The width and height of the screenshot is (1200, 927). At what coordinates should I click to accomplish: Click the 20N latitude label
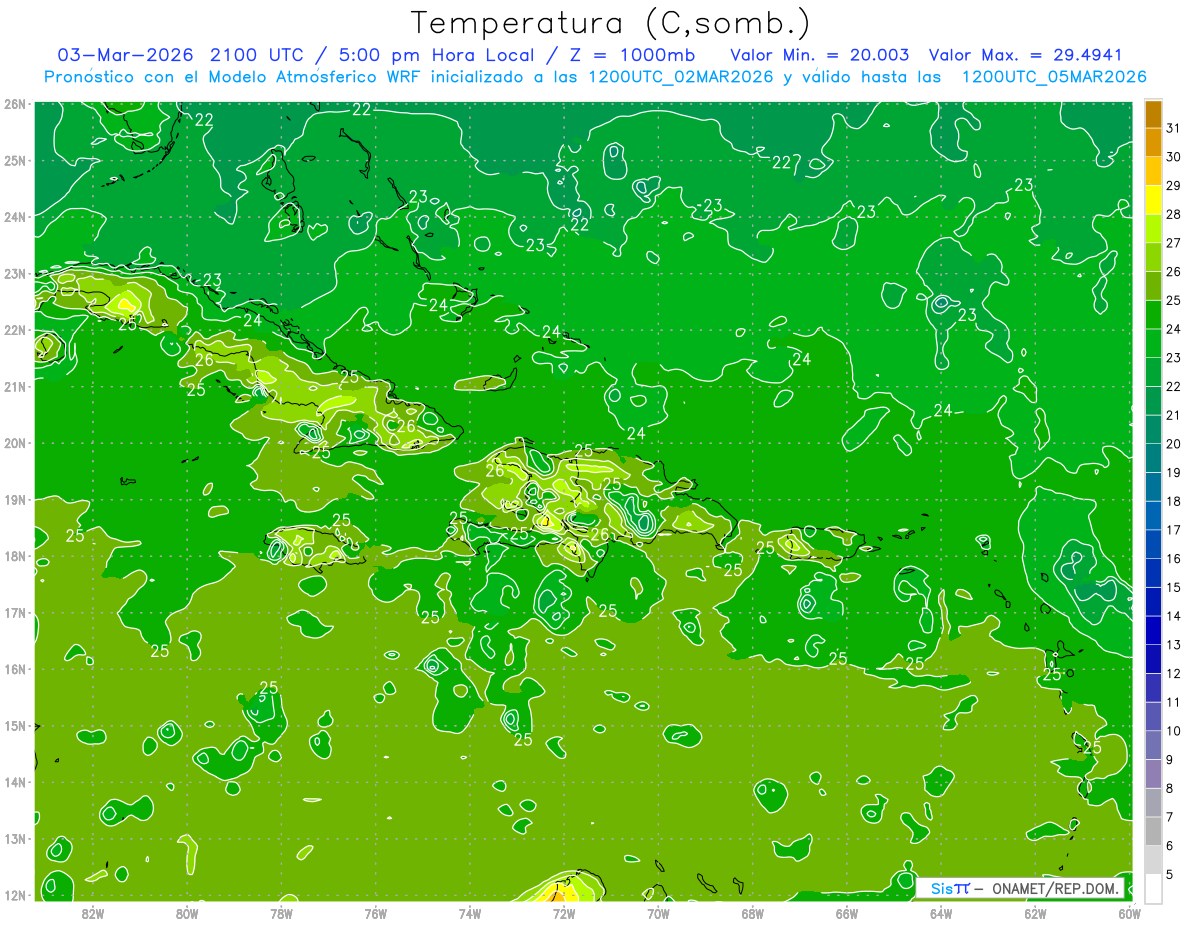(15, 443)
